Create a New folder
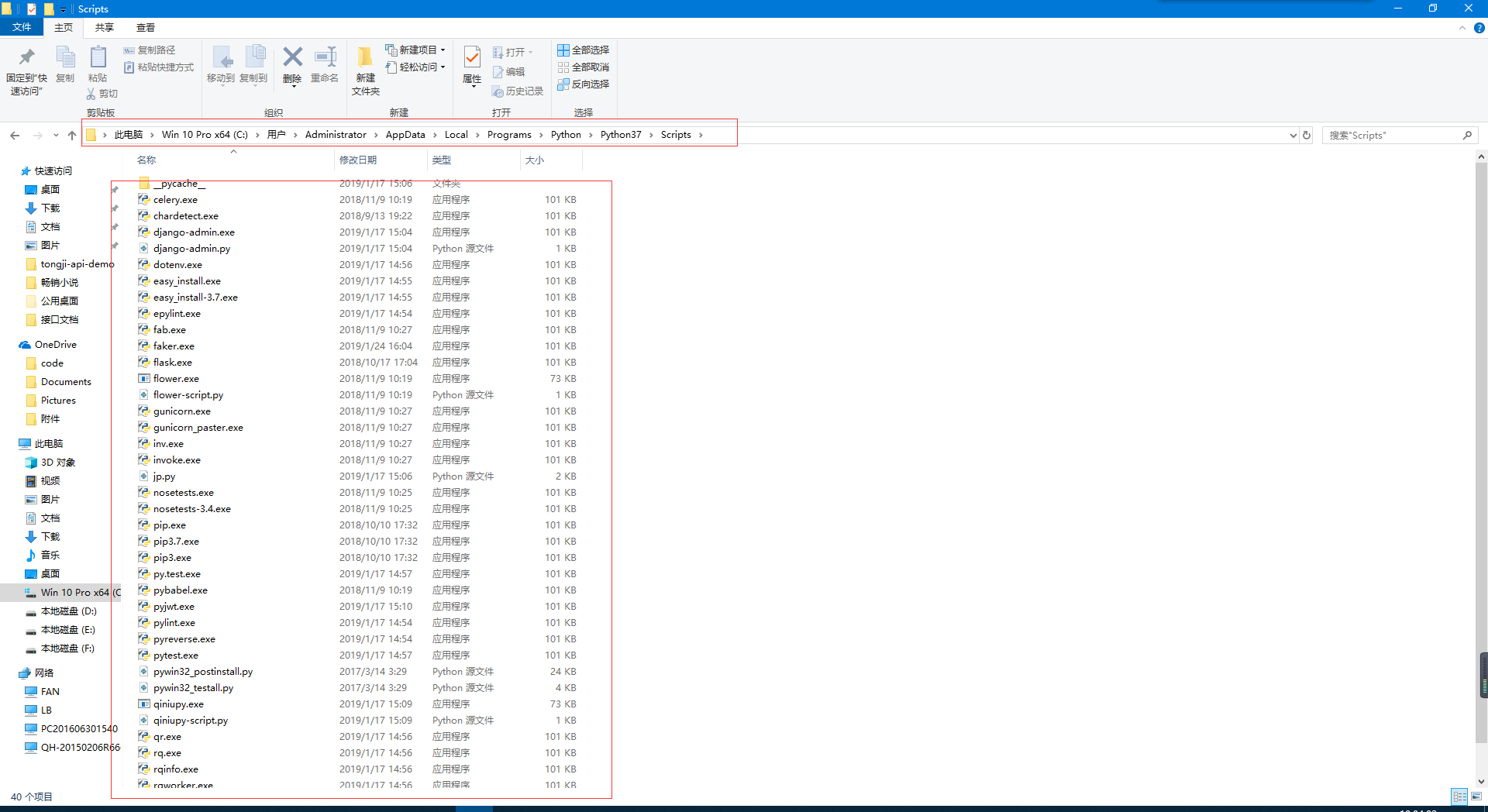This screenshot has height=812, width=1488. coord(365,71)
